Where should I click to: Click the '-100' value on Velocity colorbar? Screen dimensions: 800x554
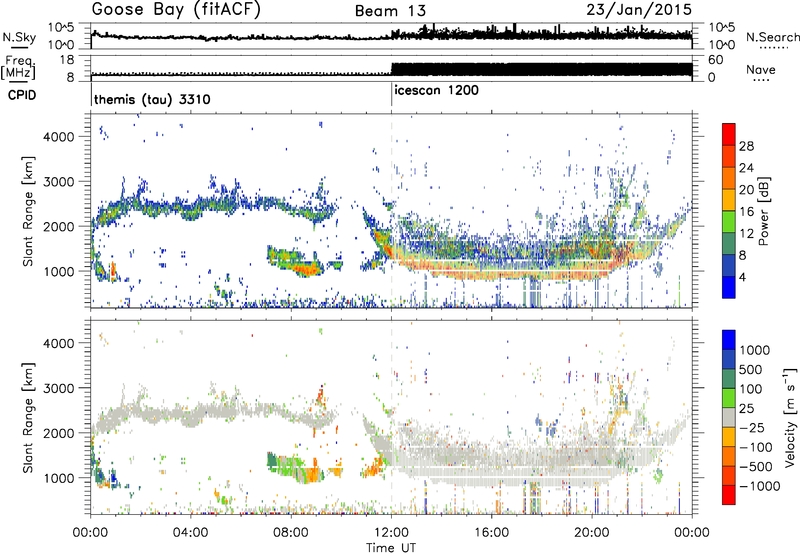756,447
